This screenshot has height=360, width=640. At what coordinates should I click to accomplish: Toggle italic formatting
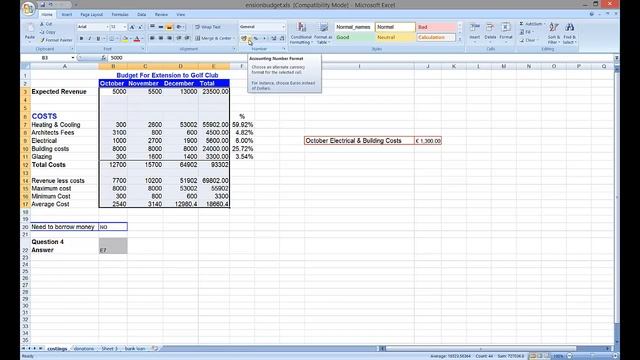click(x=89, y=38)
